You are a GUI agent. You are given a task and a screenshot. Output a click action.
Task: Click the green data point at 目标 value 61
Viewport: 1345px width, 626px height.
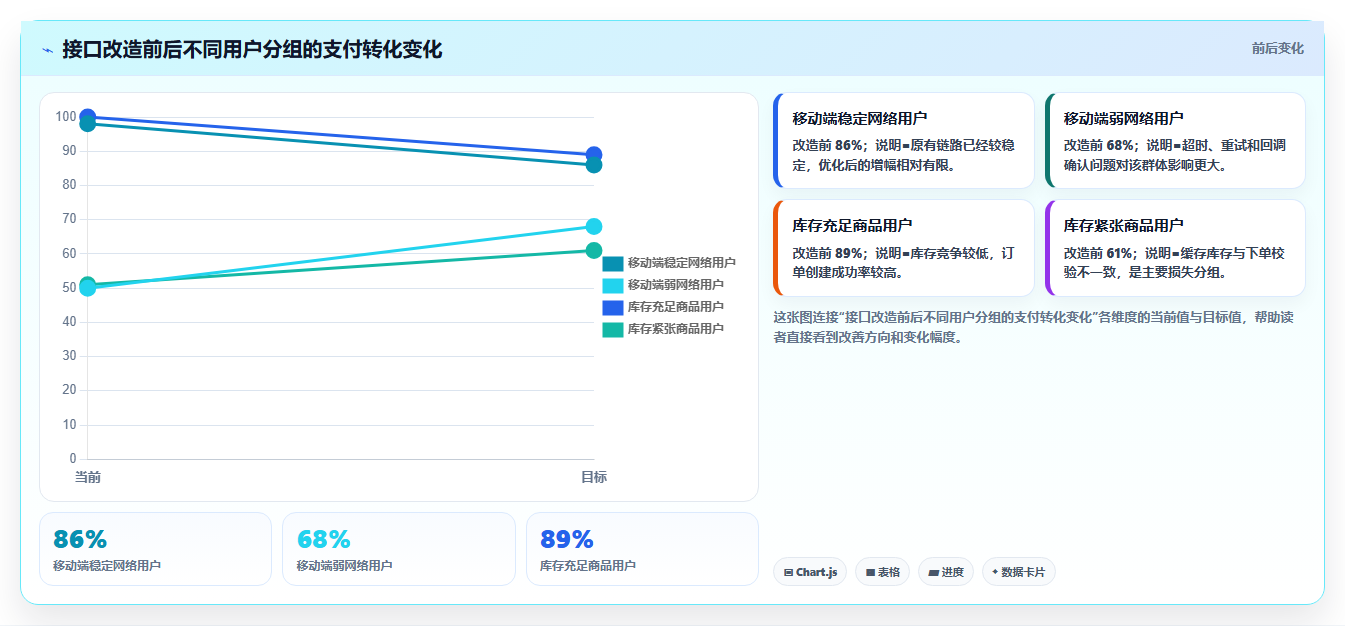[x=594, y=250]
